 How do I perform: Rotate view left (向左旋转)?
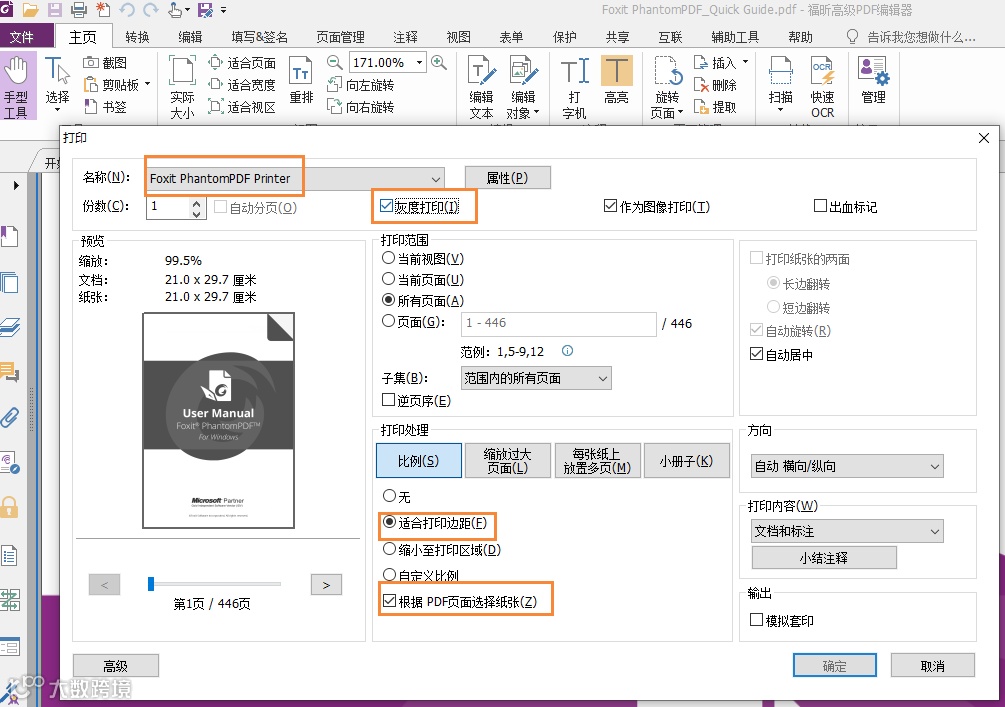[361, 85]
